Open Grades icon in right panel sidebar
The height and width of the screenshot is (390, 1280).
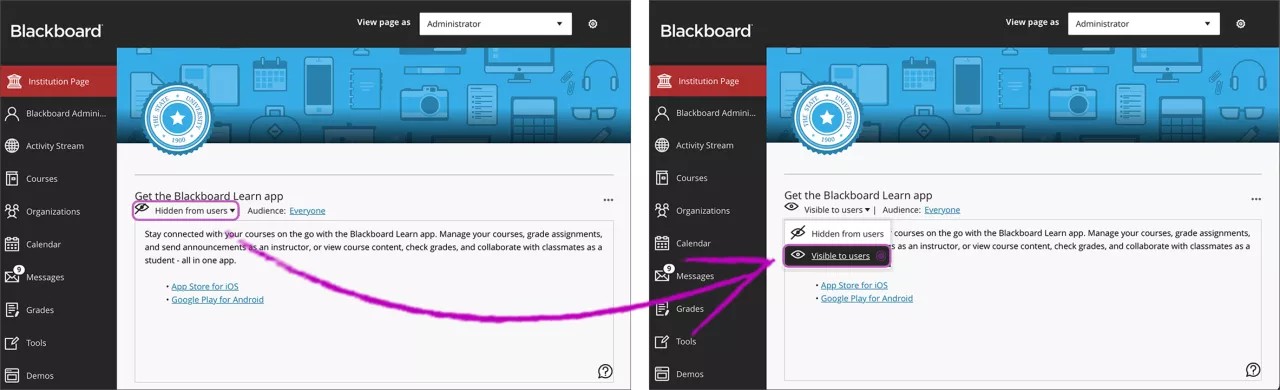point(662,309)
